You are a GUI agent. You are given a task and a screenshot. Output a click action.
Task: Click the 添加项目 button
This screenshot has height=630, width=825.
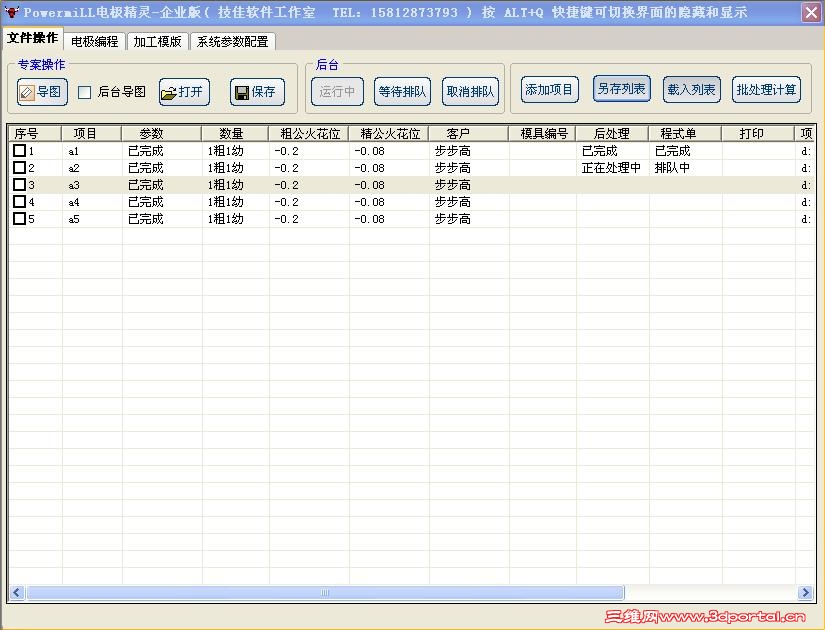point(550,89)
